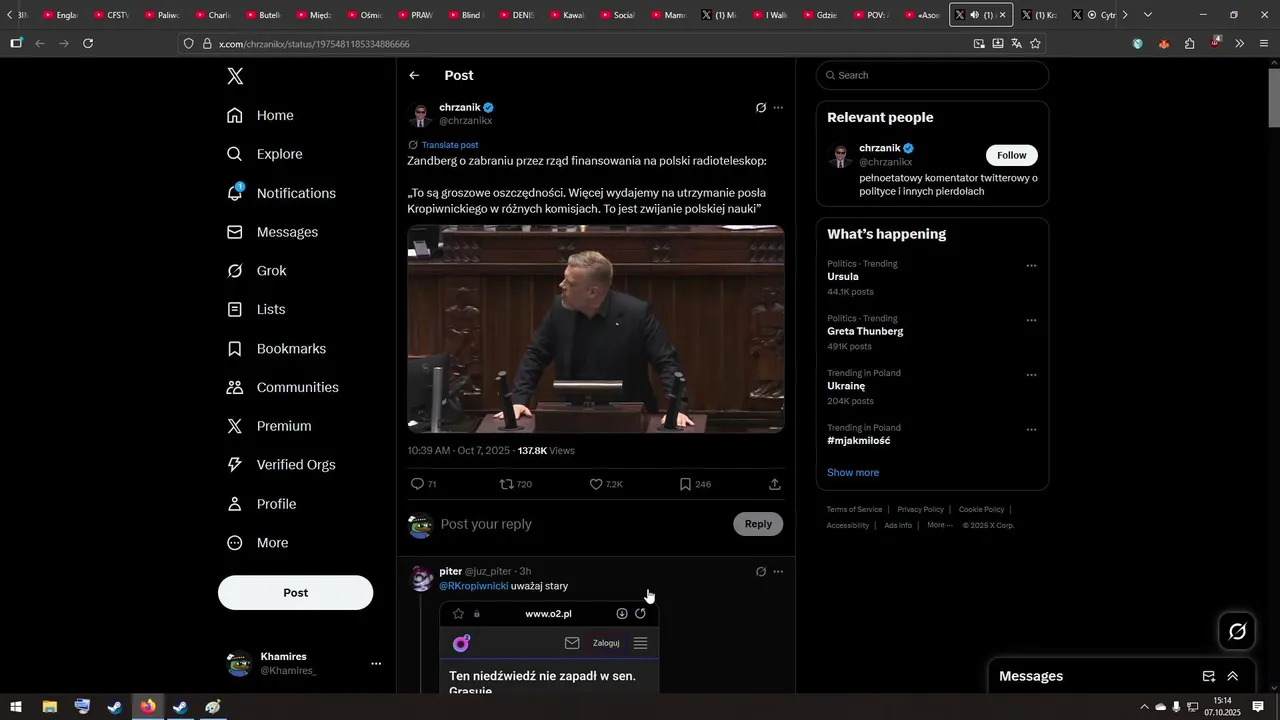Expand the Messages drawer
Image resolution: width=1280 pixels, height=720 pixels.
click(1233, 677)
